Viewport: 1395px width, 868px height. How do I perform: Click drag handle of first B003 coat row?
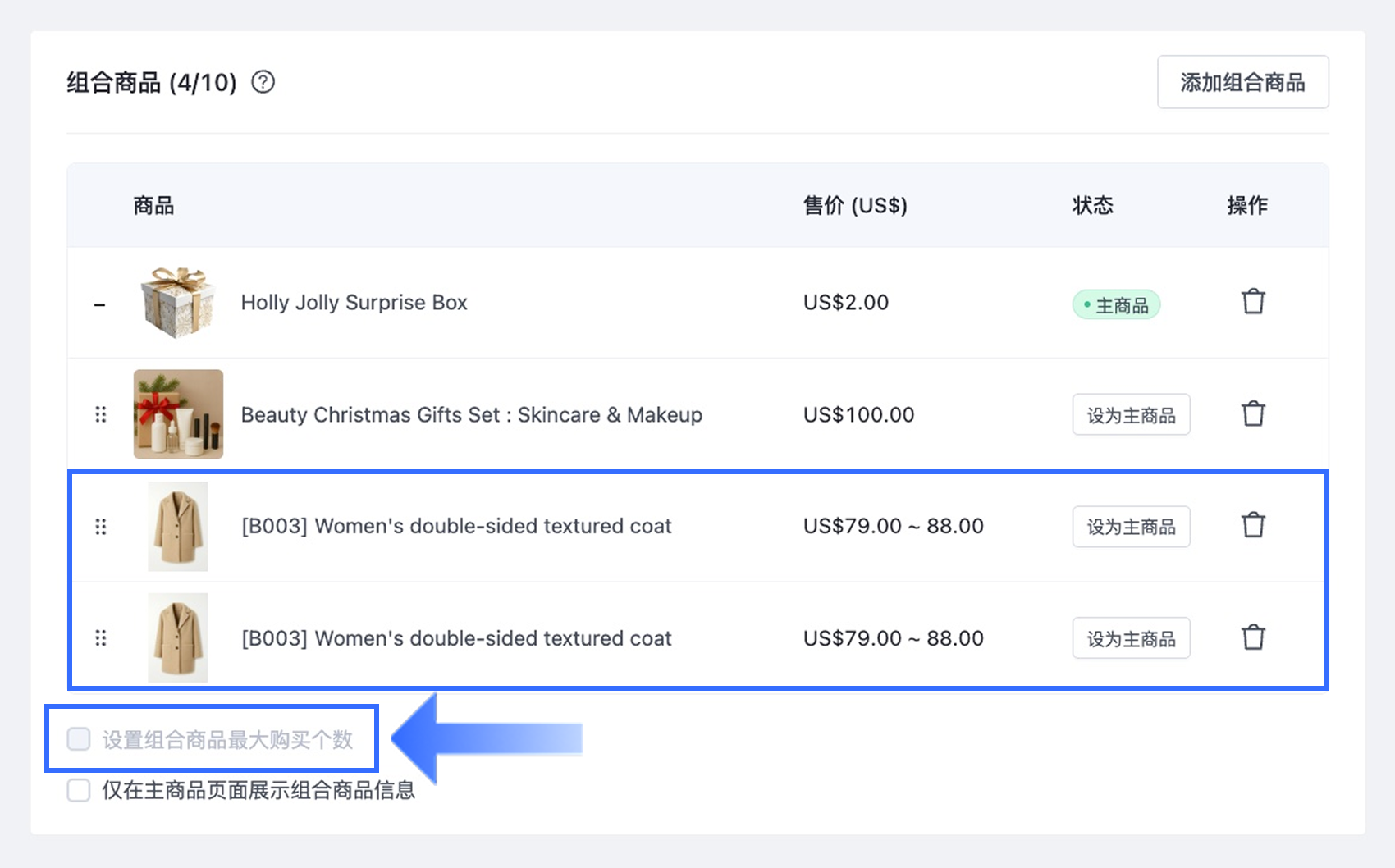point(101,526)
